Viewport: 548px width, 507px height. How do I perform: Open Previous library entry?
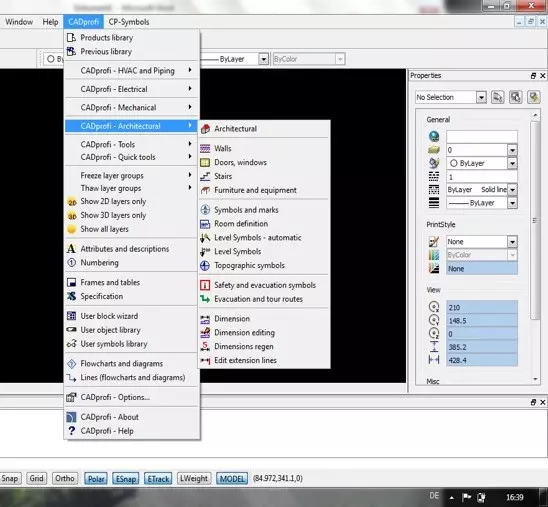(132, 51)
